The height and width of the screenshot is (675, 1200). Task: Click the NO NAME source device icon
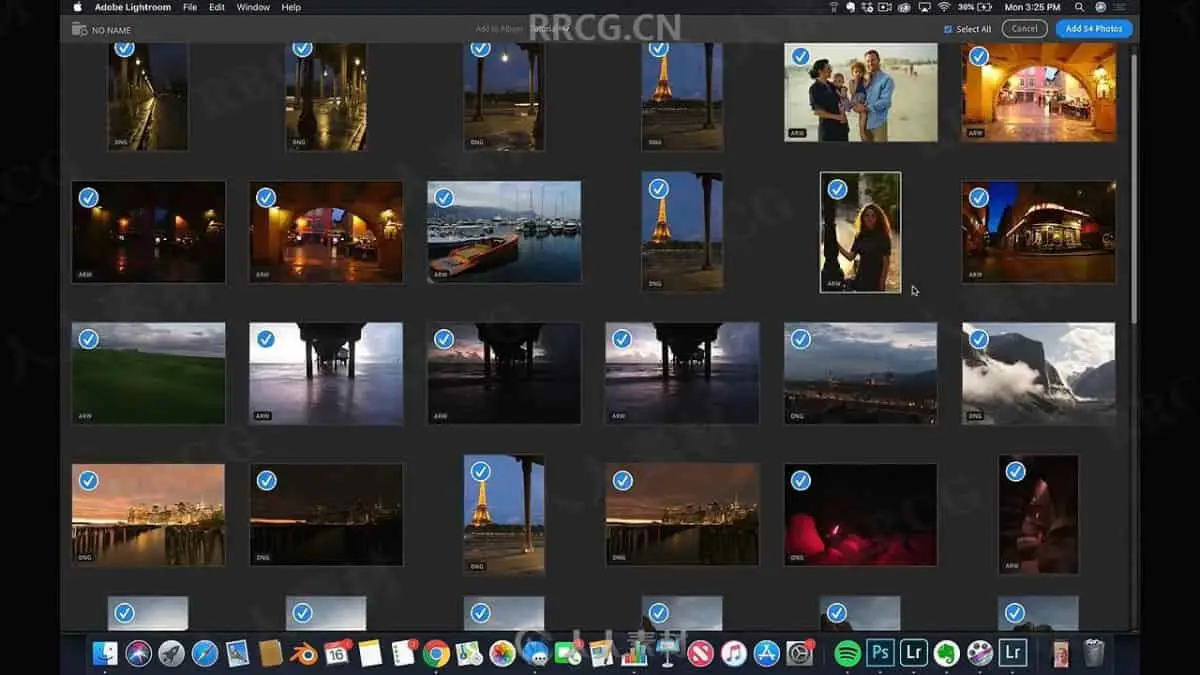79,29
